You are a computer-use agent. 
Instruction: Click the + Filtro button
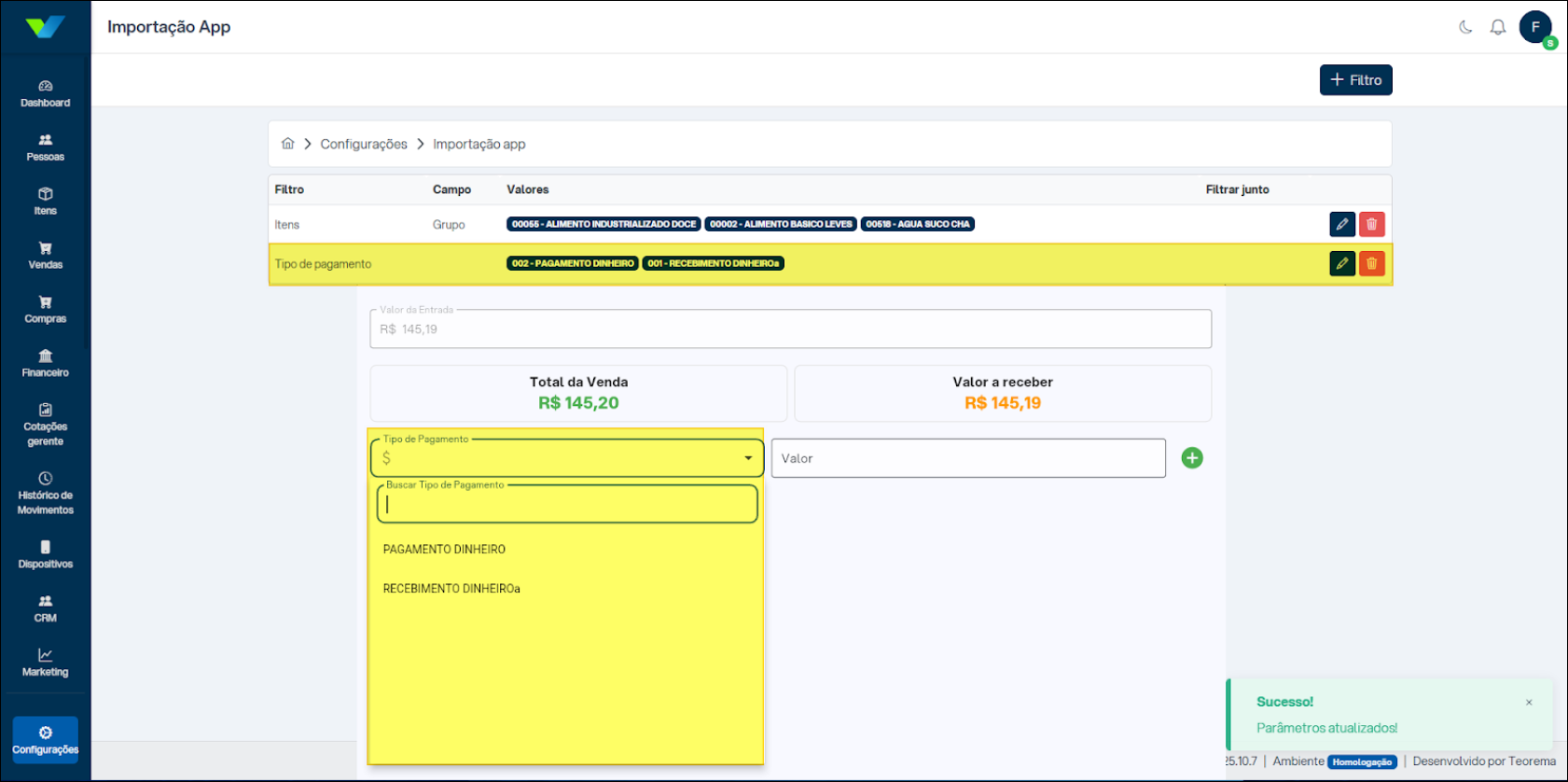click(1355, 80)
